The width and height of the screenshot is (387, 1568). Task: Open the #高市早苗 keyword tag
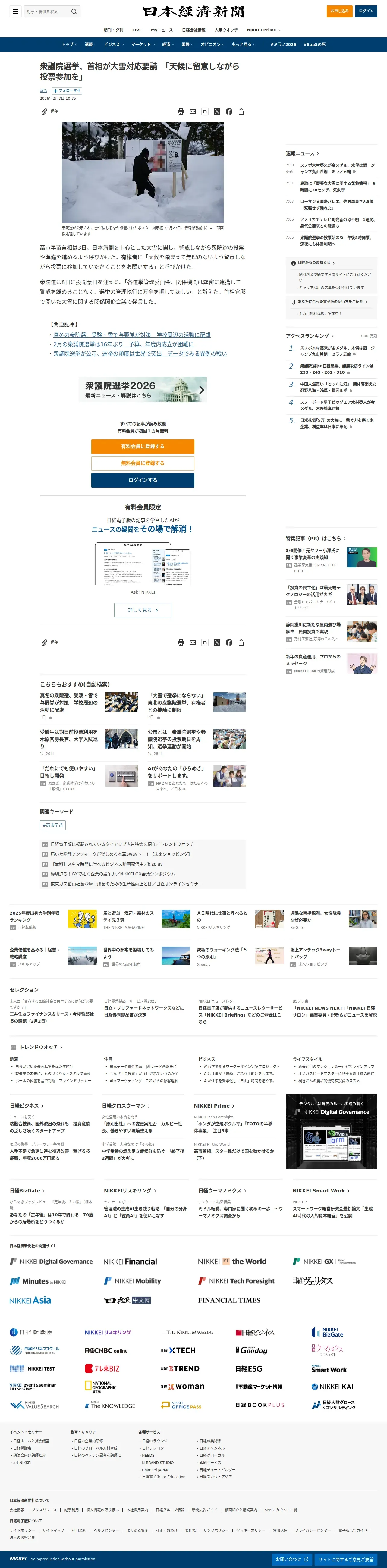[53, 825]
